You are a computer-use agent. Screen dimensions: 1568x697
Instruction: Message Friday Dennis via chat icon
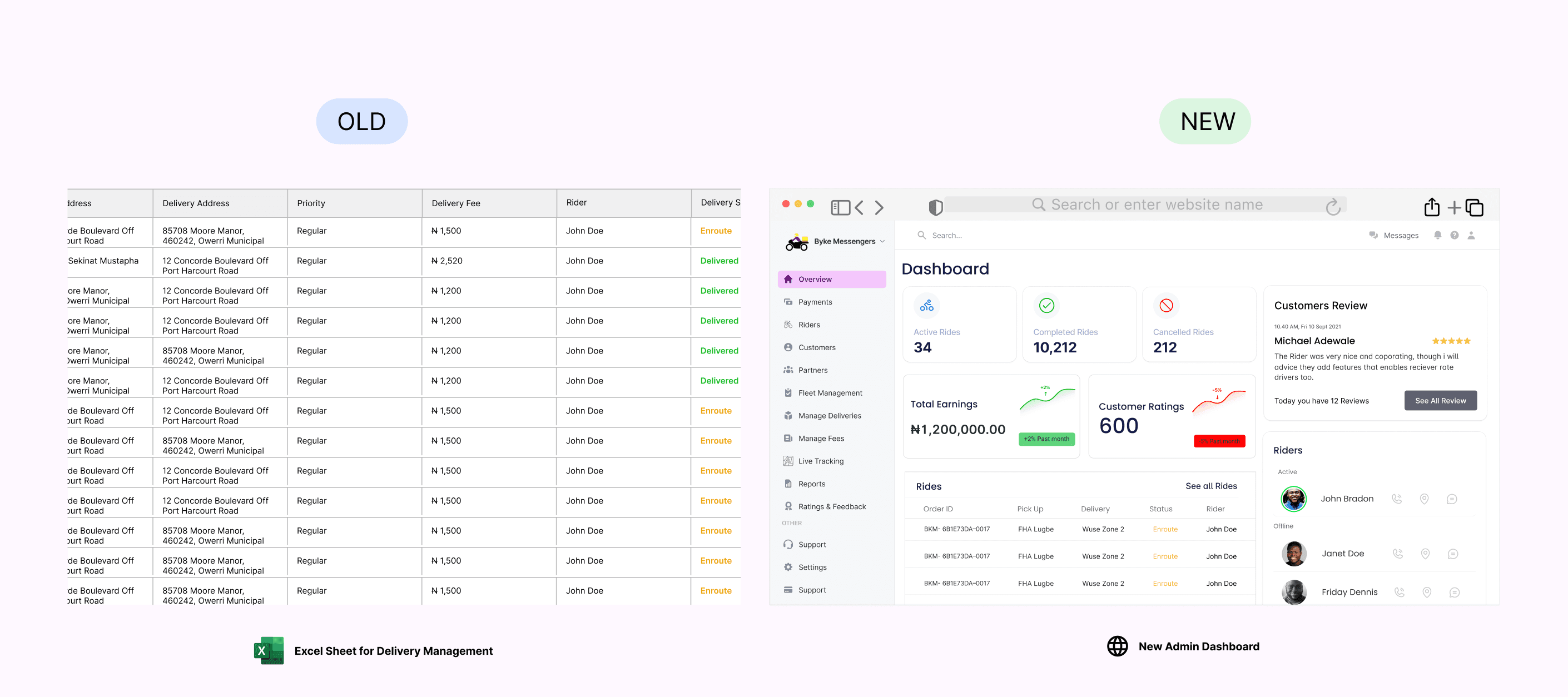click(x=1454, y=592)
